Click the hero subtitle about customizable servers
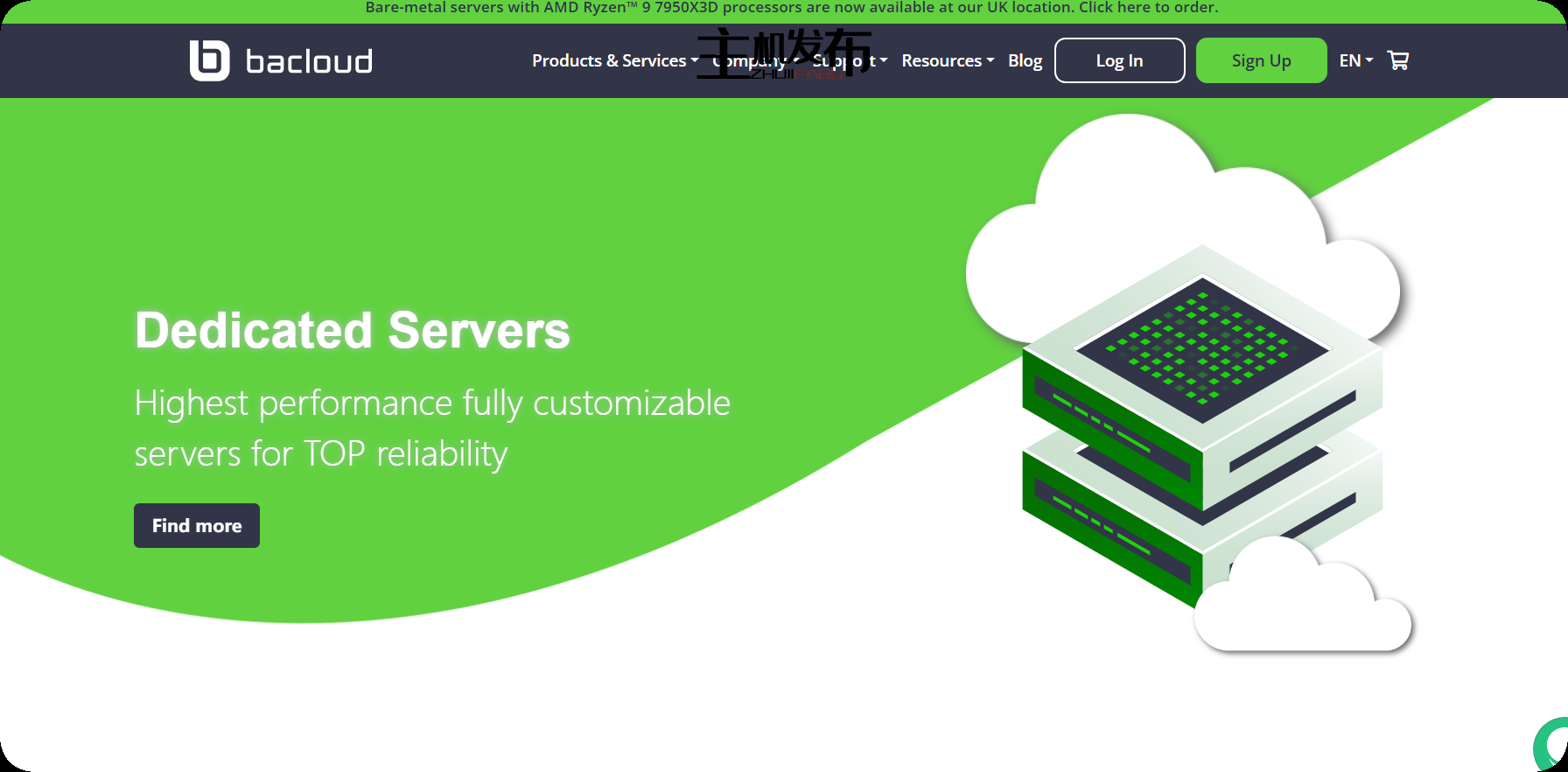 coord(431,428)
